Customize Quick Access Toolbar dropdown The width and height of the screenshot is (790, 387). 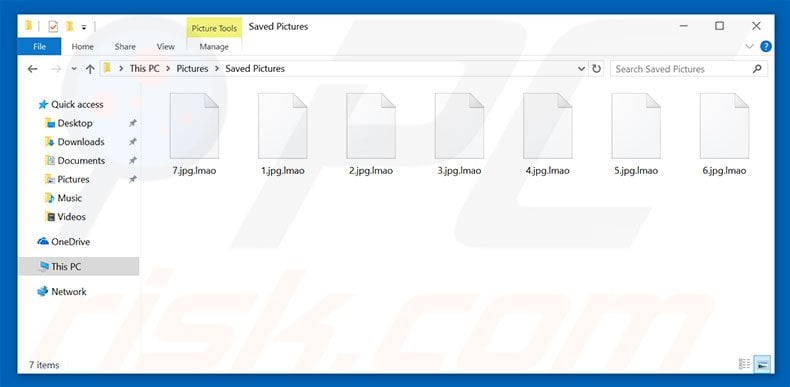[84, 27]
